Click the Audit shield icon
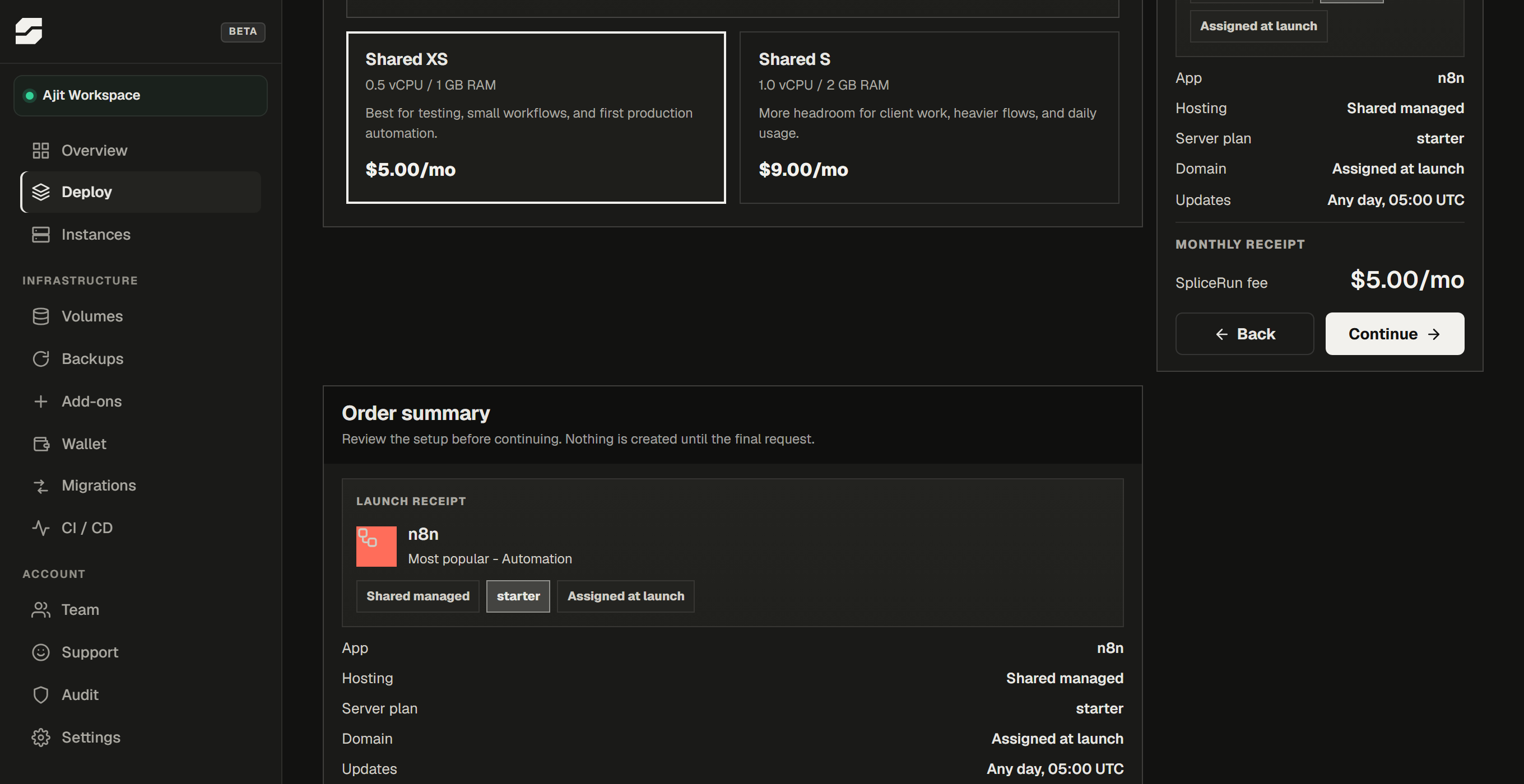This screenshot has height=784, width=1524. (41, 695)
